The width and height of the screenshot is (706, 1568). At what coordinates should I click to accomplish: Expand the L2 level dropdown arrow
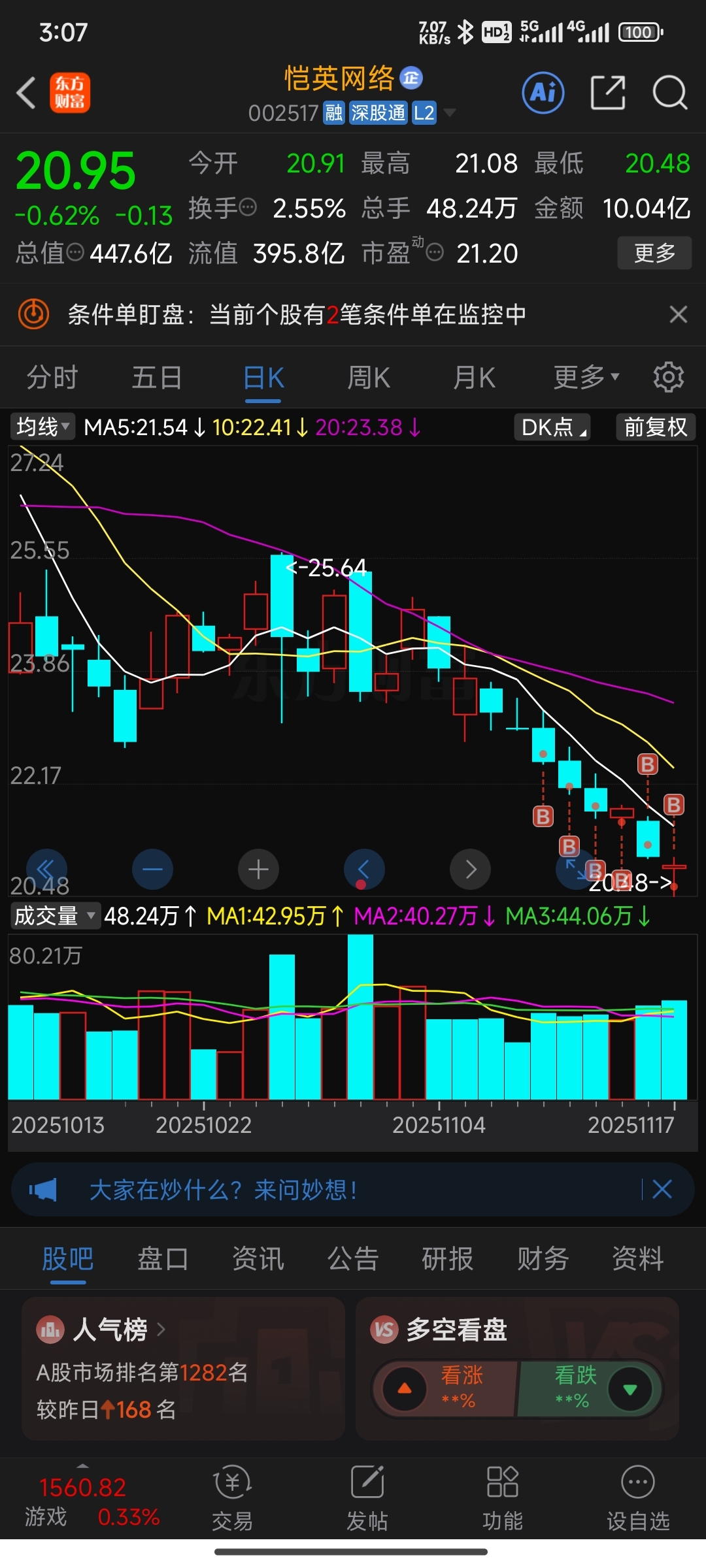point(449,113)
